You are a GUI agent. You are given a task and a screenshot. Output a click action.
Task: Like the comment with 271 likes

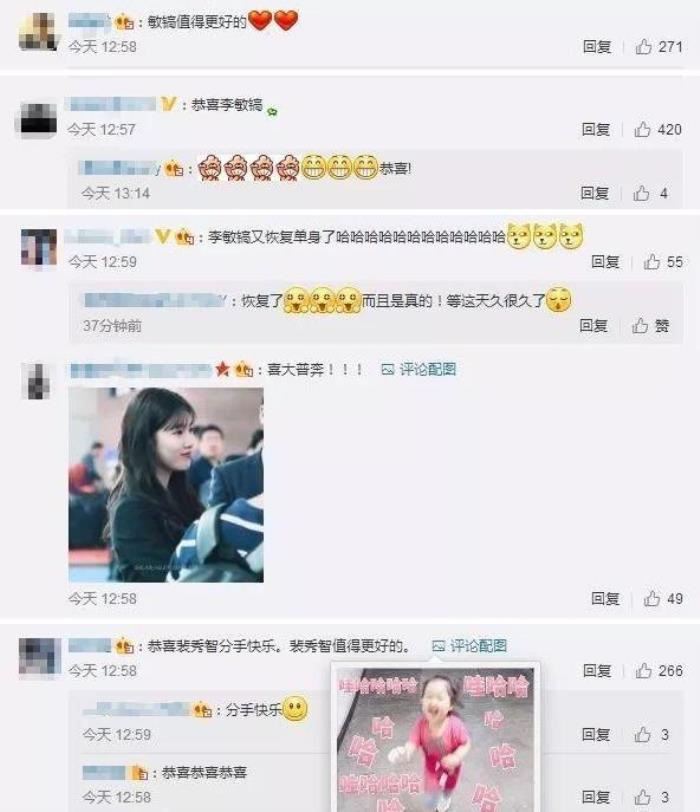click(x=644, y=47)
